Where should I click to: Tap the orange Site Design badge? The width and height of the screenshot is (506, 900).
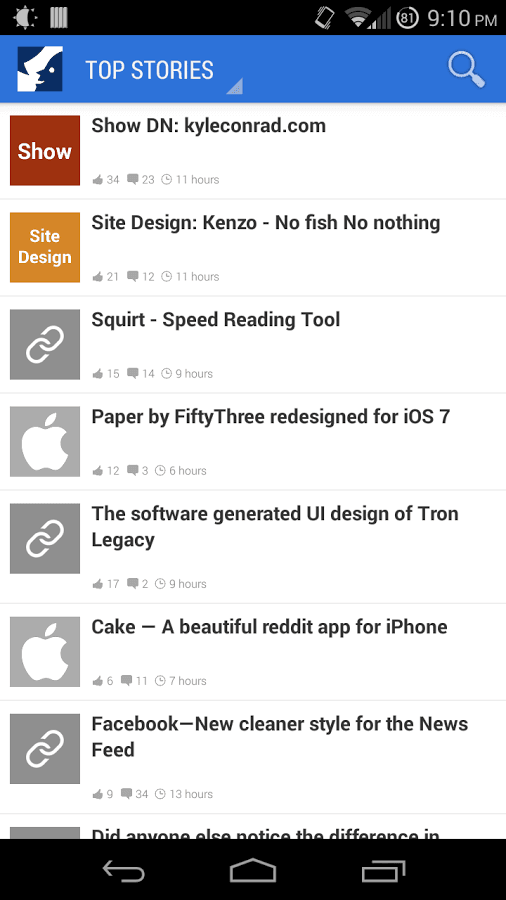[x=45, y=247]
